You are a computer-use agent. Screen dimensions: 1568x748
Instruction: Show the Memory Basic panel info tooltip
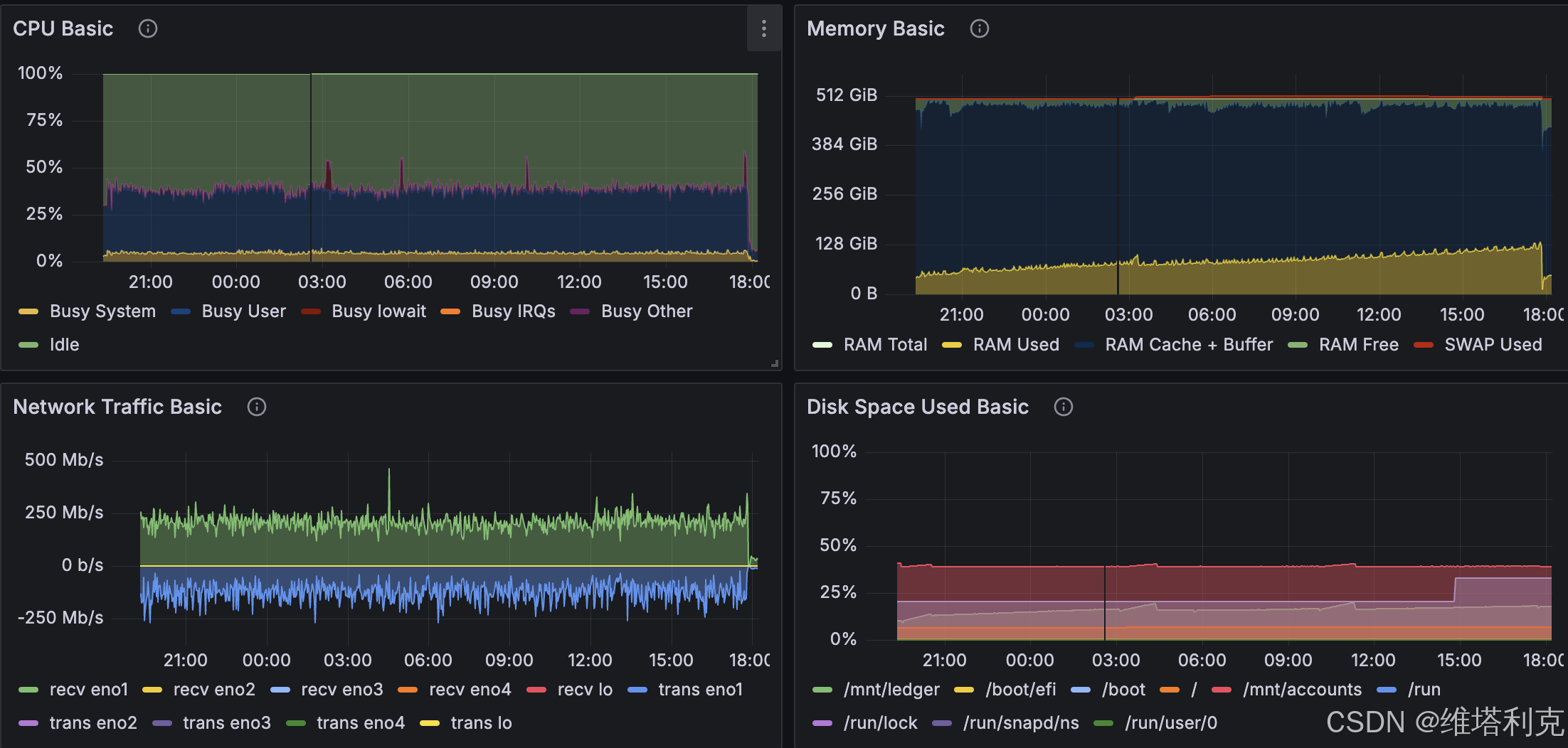pos(980,28)
